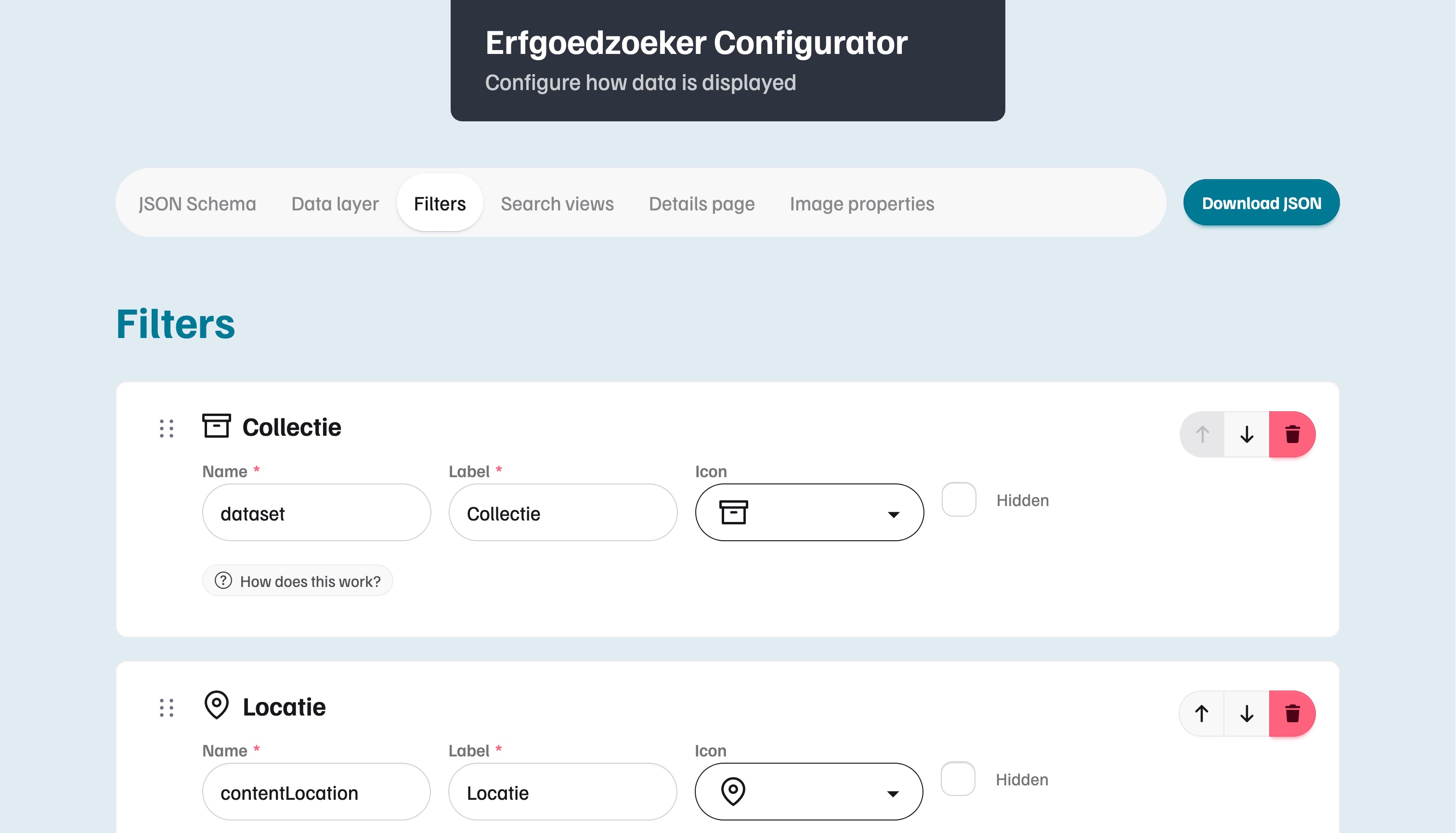The height and width of the screenshot is (833, 1456).
Task: Click the Label field containing 'Locatie'
Action: [x=563, y=792]
